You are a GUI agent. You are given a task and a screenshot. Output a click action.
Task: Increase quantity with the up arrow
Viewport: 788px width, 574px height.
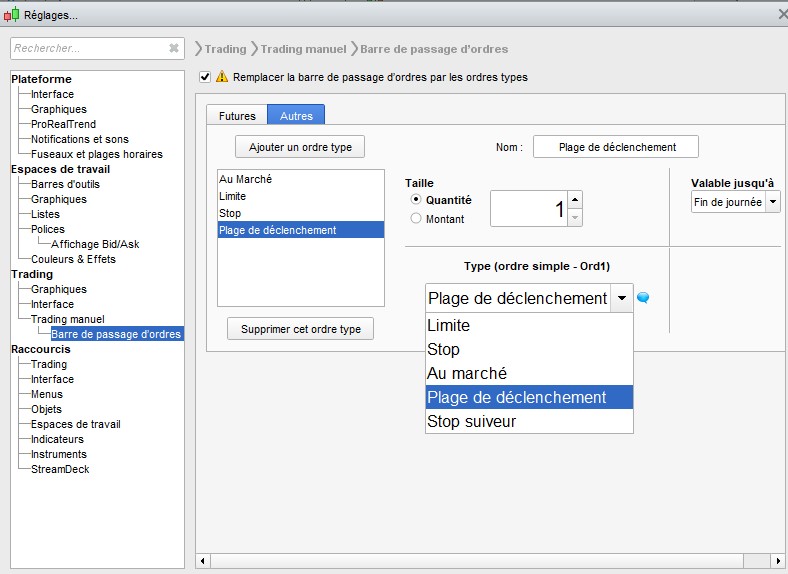(x=575, y=200)
